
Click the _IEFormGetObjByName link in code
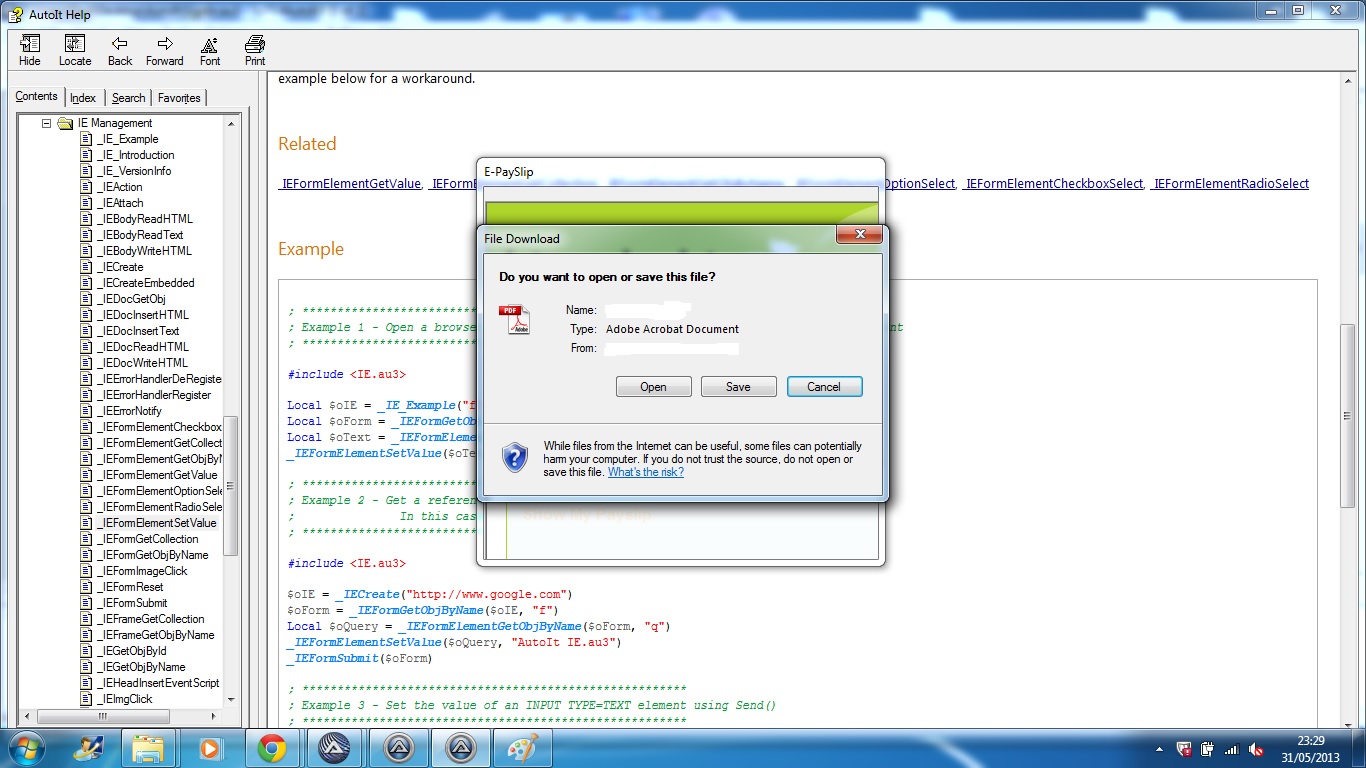pyautogui.click(x=415, y=610)
